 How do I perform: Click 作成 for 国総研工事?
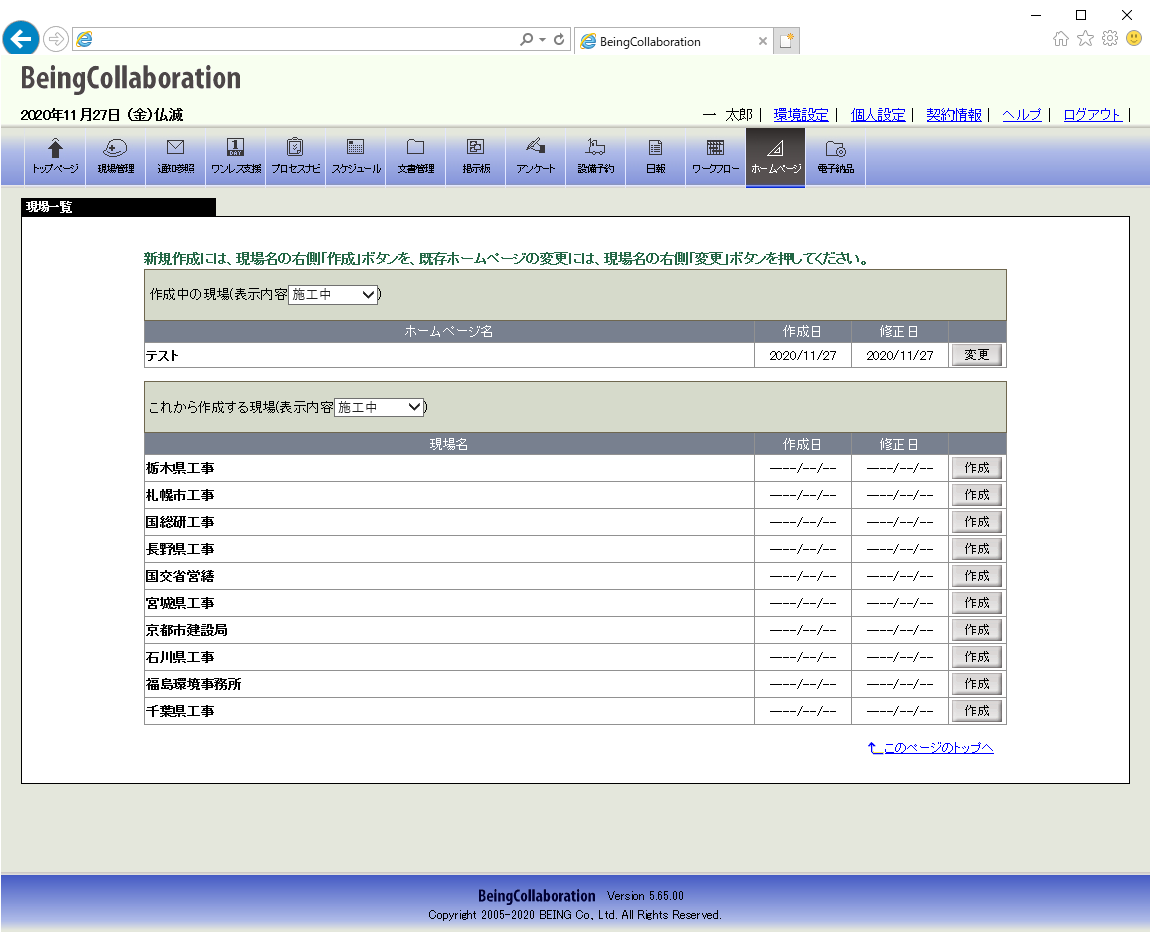pyautogui.click(x=977, y=522)
